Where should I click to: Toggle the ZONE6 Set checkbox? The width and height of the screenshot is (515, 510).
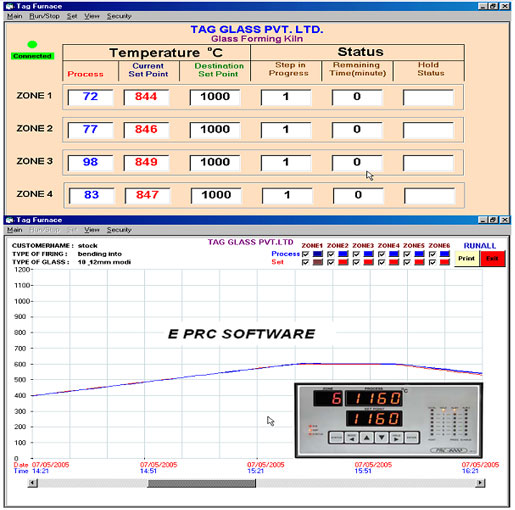432,262
